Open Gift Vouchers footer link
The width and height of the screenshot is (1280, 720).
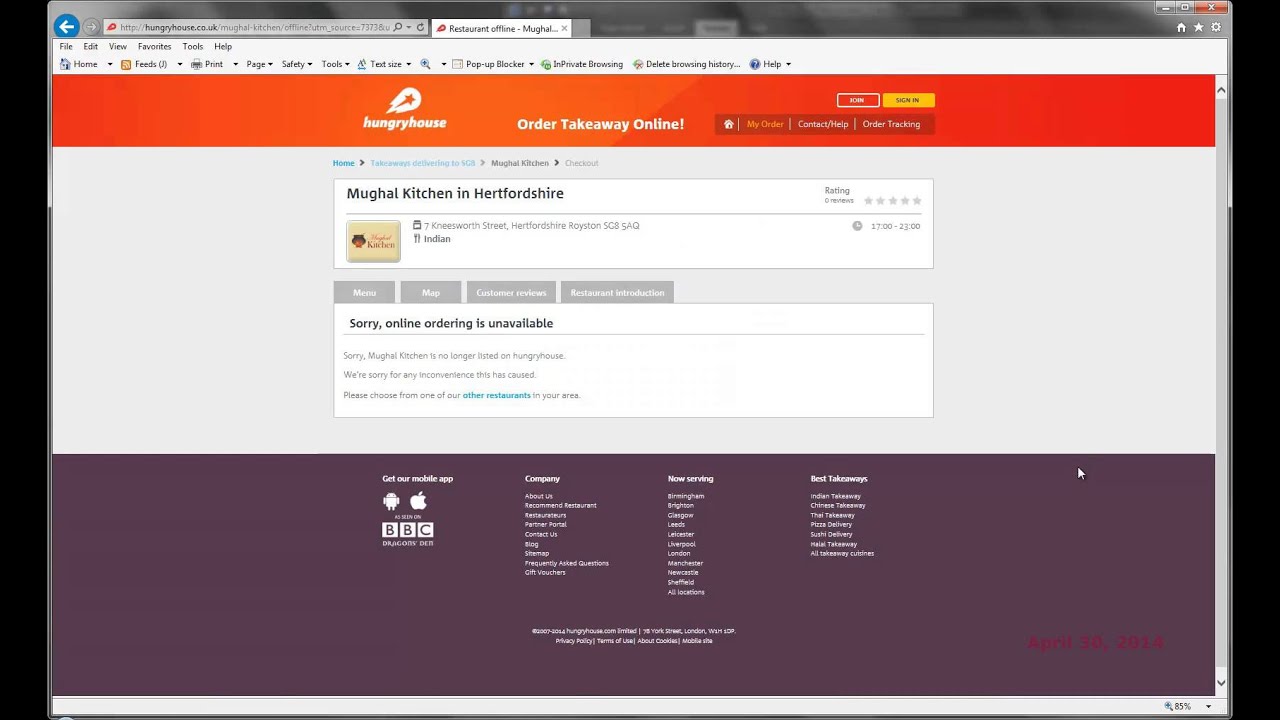(545, 572)
